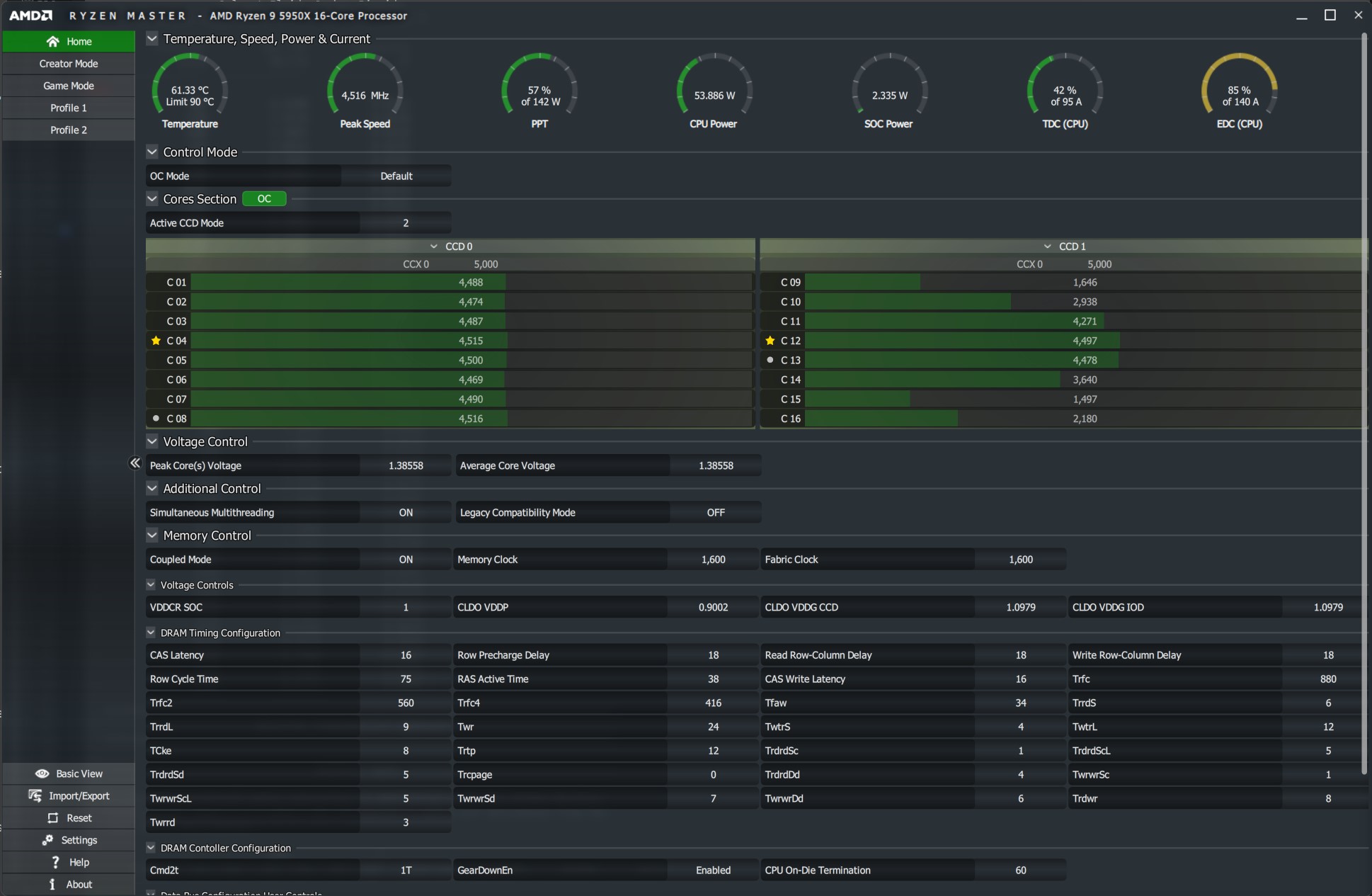Collapse DRAM Contoller Configuration subsection
Image resolution: width=1372 pixels, height=896 pixels.
151,847
